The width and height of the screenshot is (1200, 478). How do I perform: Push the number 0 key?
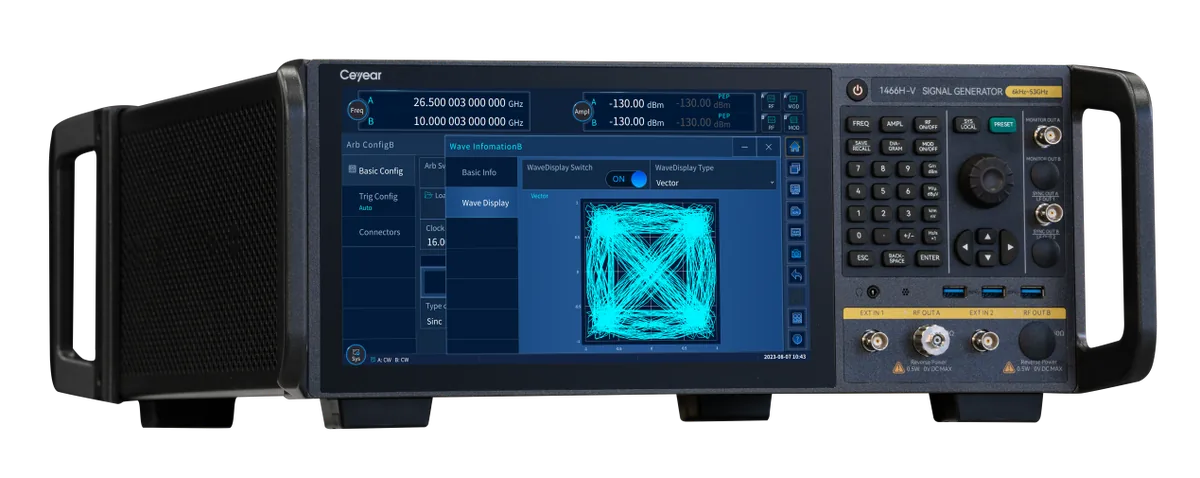(858, 235)
